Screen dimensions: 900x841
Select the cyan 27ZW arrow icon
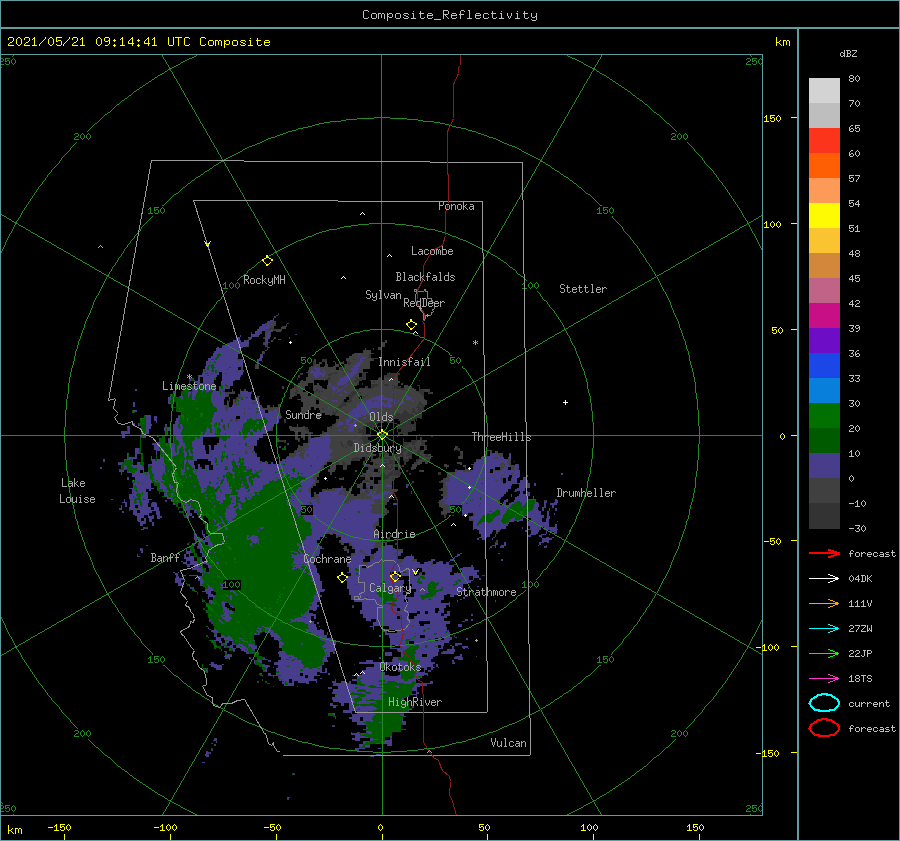coord(824,629)
